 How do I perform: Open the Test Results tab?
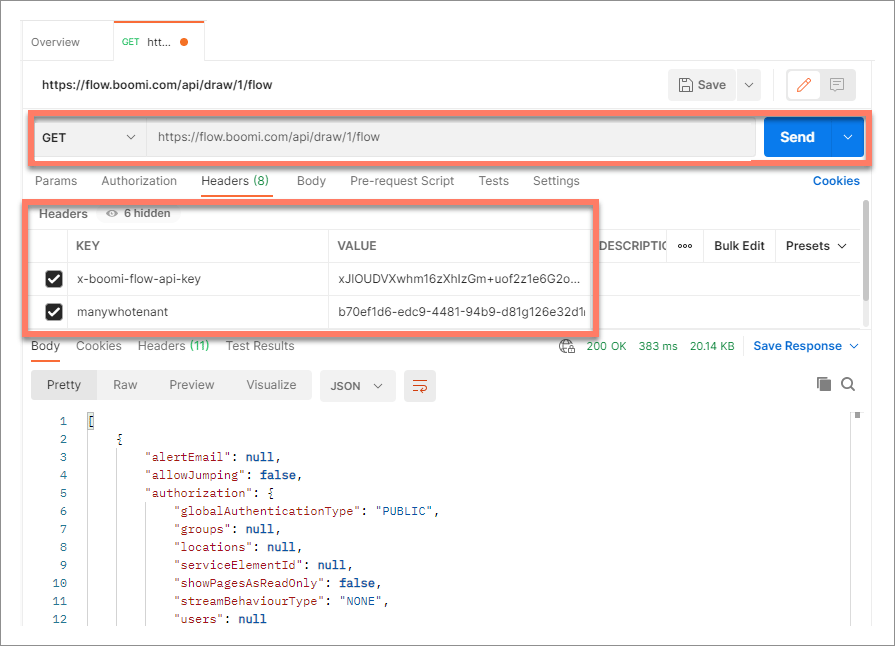click(x=260, y=346)
